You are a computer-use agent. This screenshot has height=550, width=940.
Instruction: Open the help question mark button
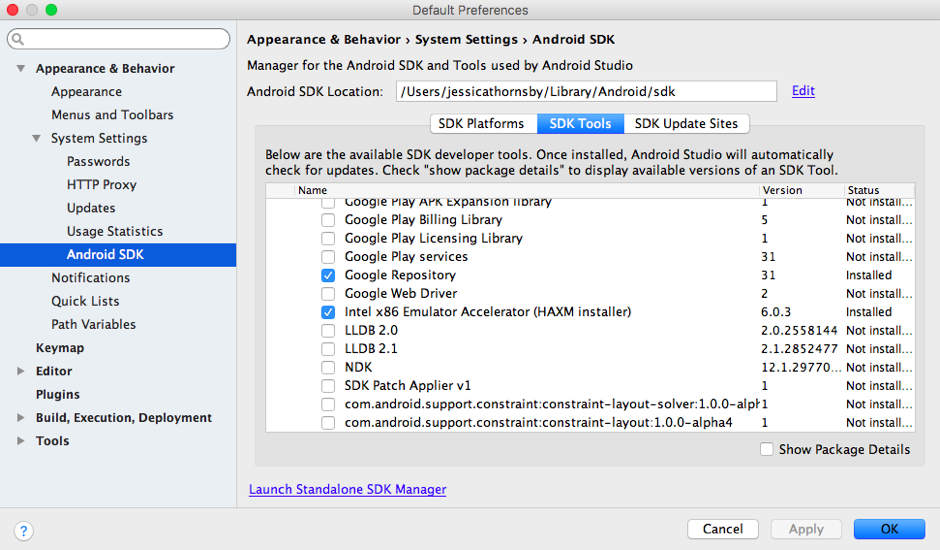[x=23, y=531]
